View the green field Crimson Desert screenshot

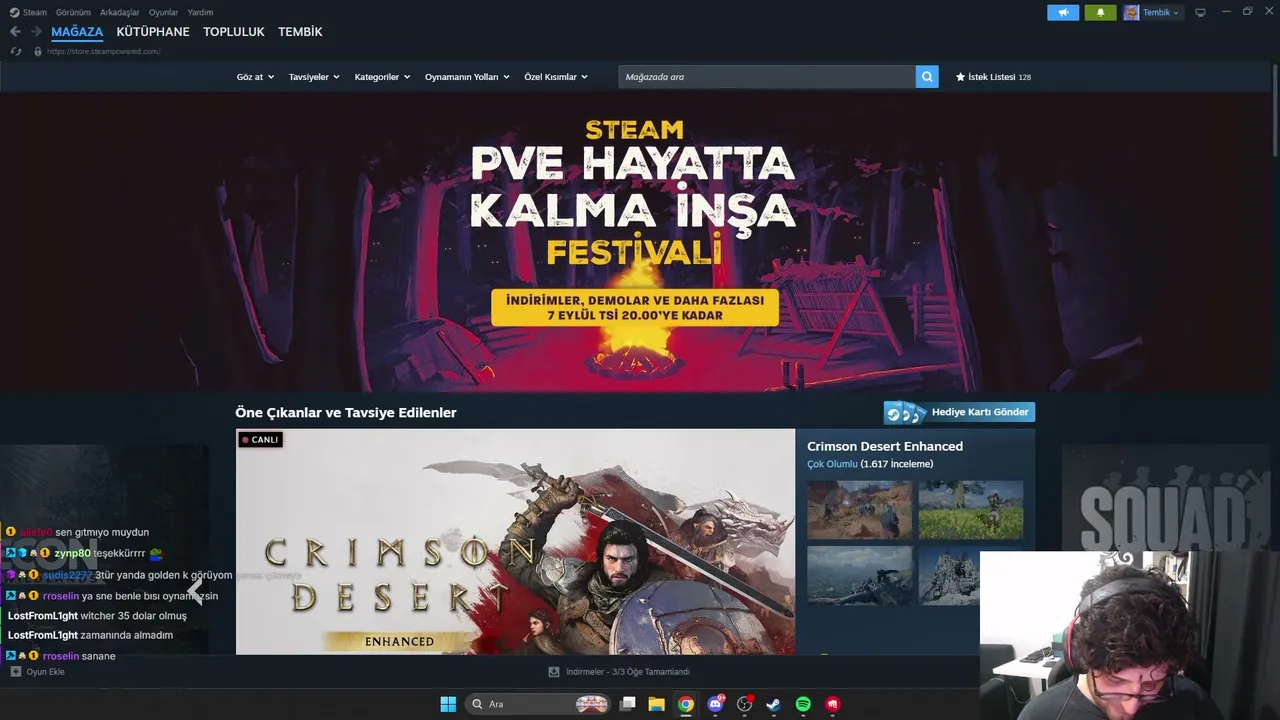(971, 510)
